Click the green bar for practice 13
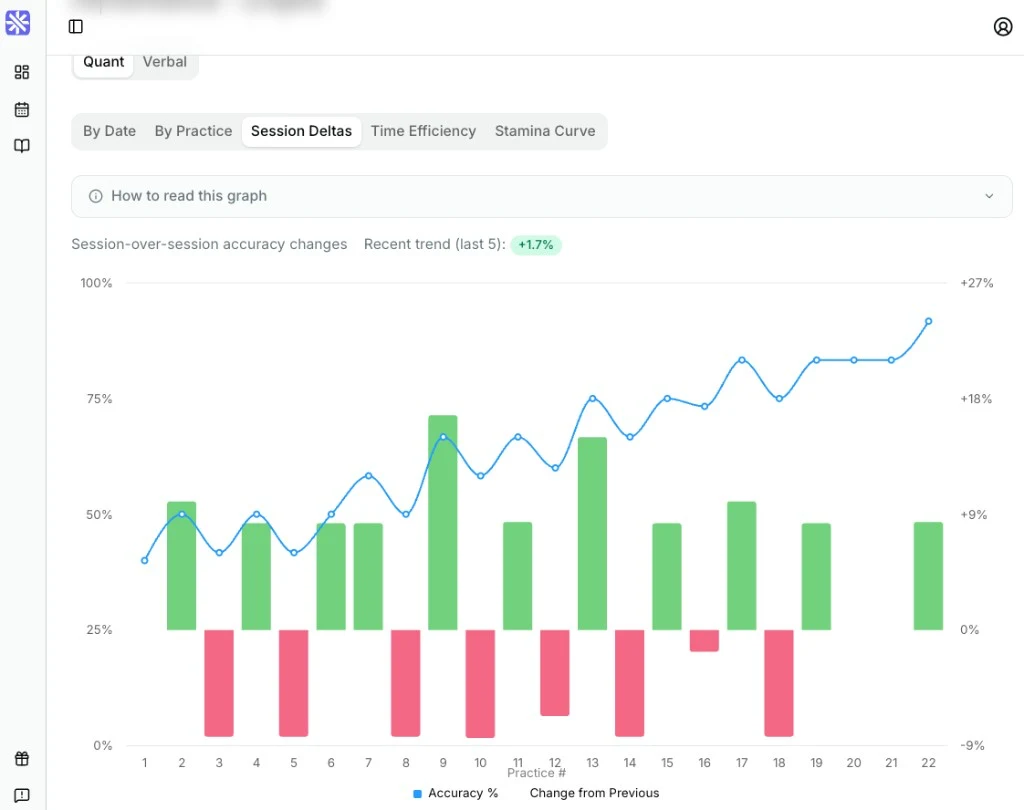 pos(592,534)
